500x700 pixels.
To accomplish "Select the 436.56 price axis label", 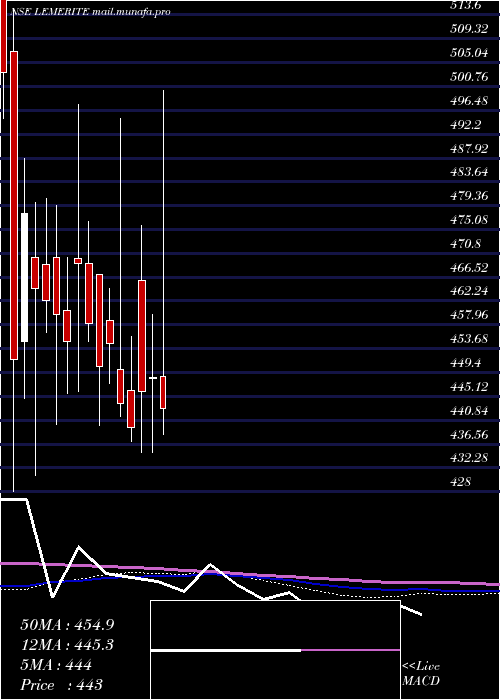I will tap(469, 434).
